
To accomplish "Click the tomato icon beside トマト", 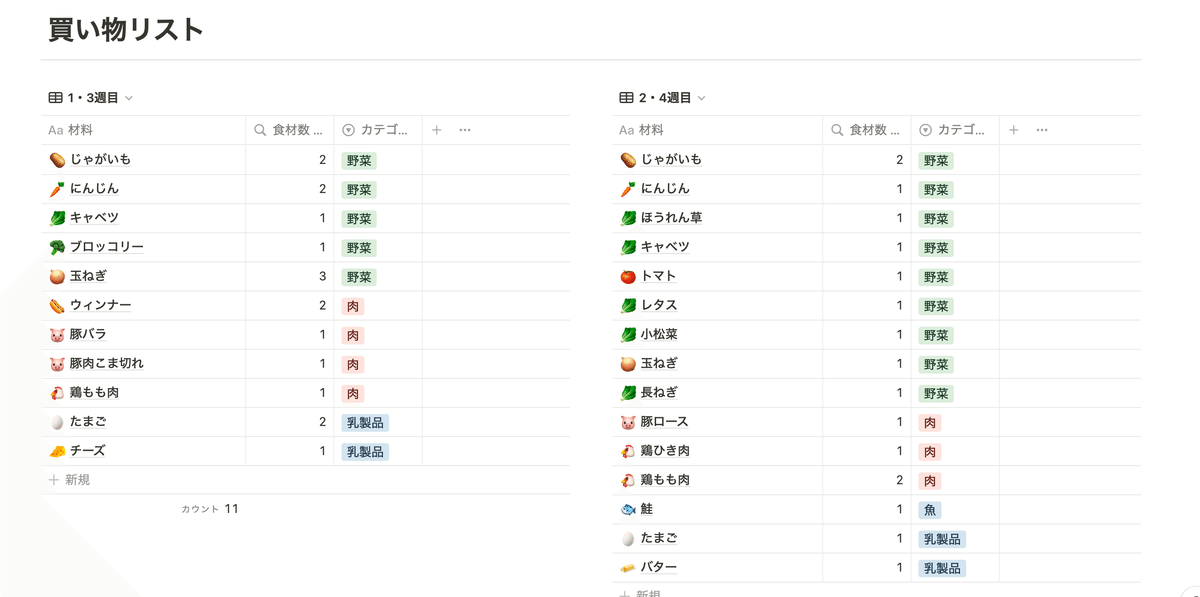I will pyautogui.click(x=628, y=276).
